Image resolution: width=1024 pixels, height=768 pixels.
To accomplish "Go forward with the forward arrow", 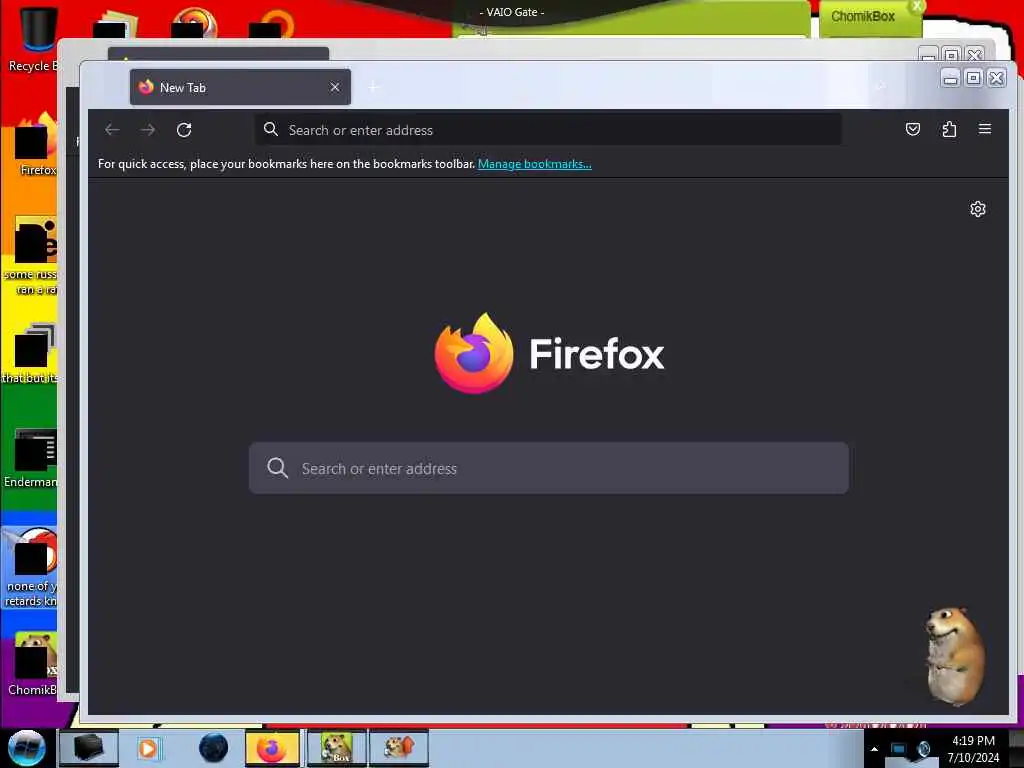I will click(x=148, y=130).
